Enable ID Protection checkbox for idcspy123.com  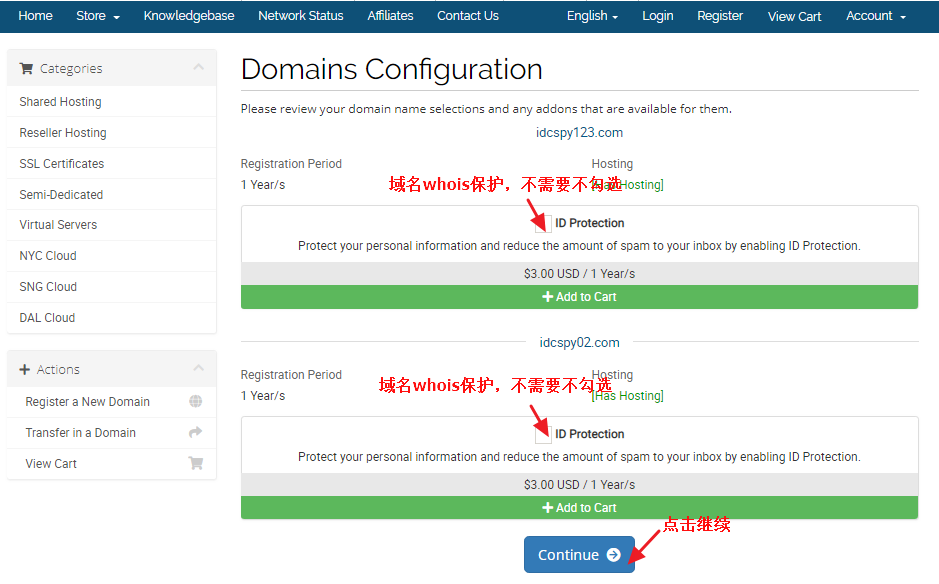coord(543,223)
